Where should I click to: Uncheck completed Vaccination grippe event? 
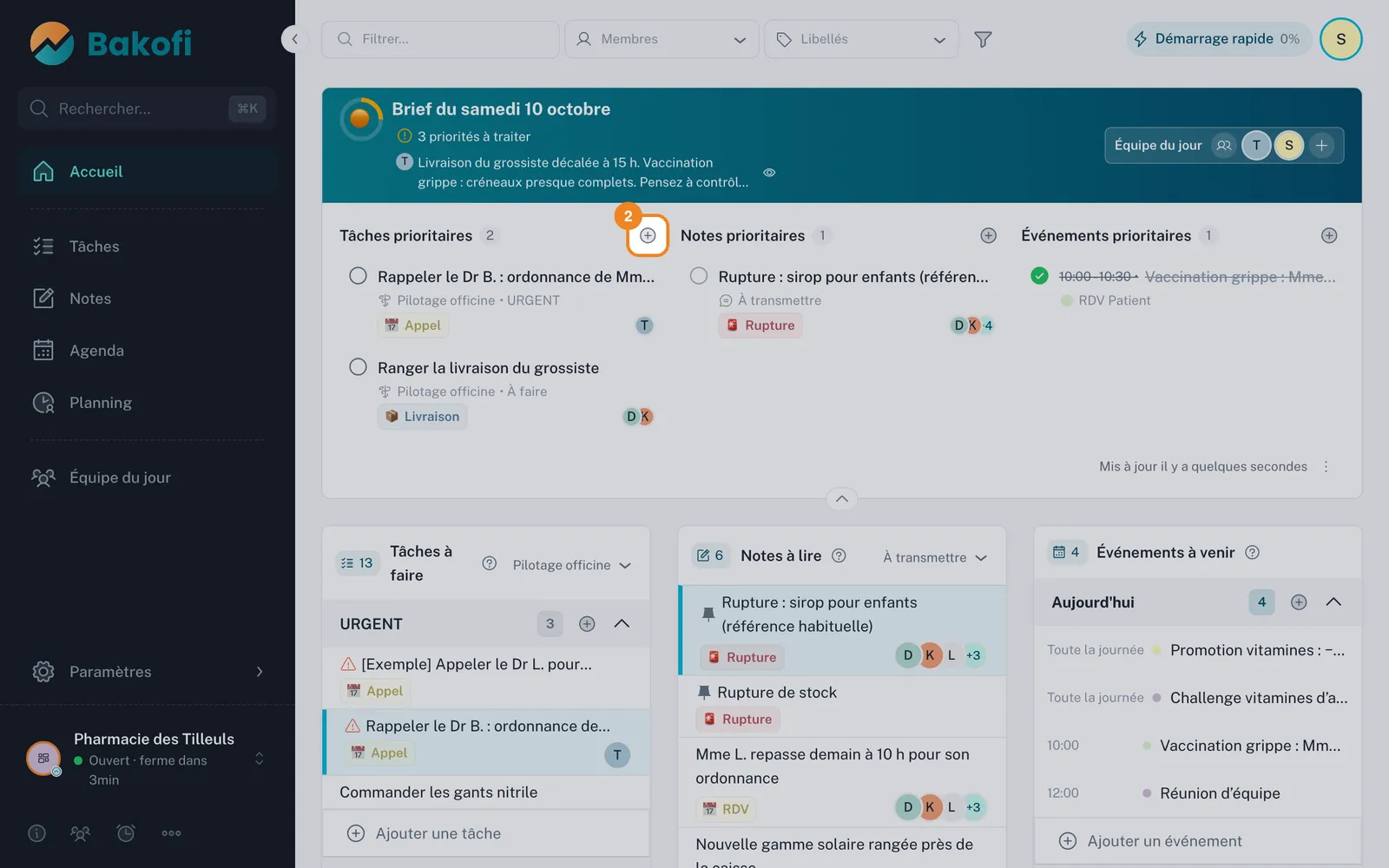pos(1039,276)
